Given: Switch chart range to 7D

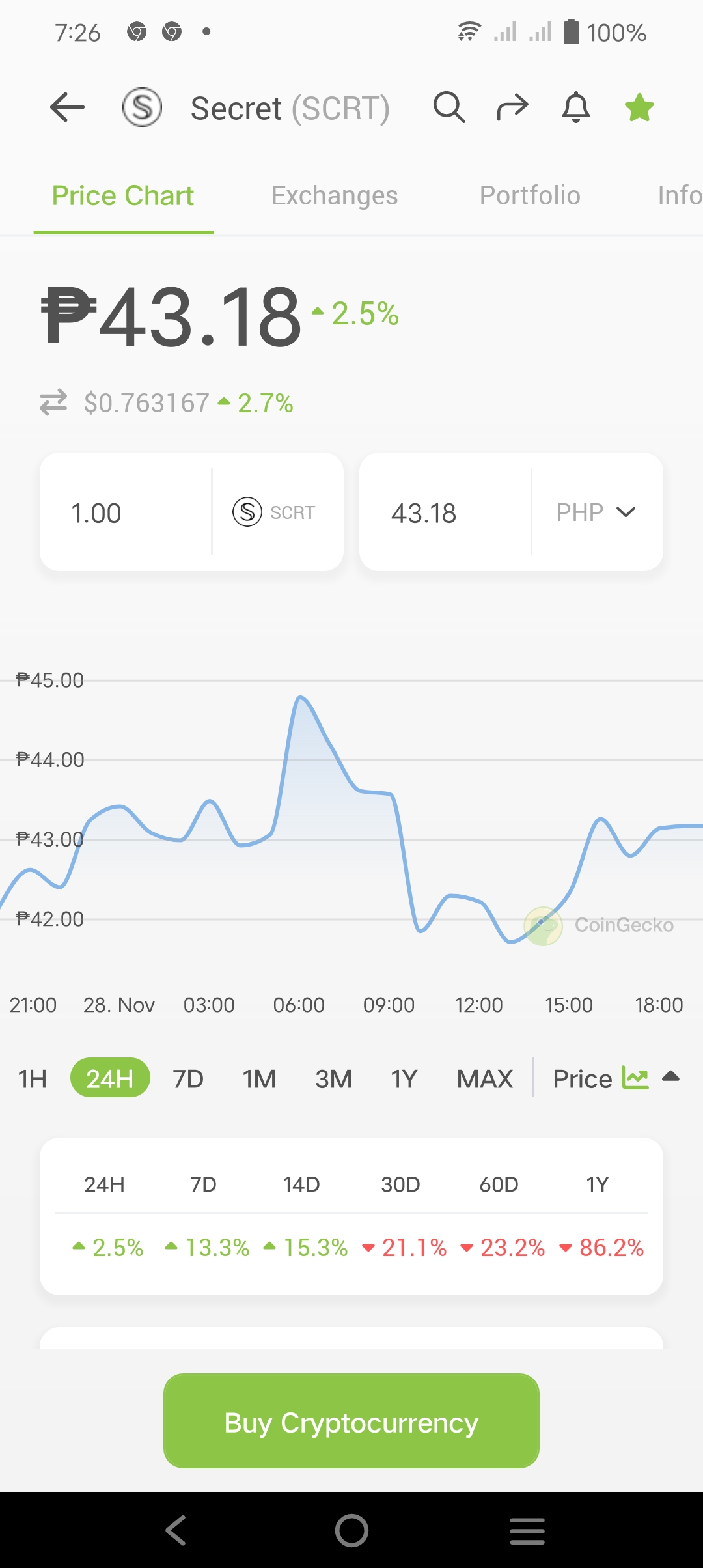Looking at the screenshot, I should [188, 1079].
